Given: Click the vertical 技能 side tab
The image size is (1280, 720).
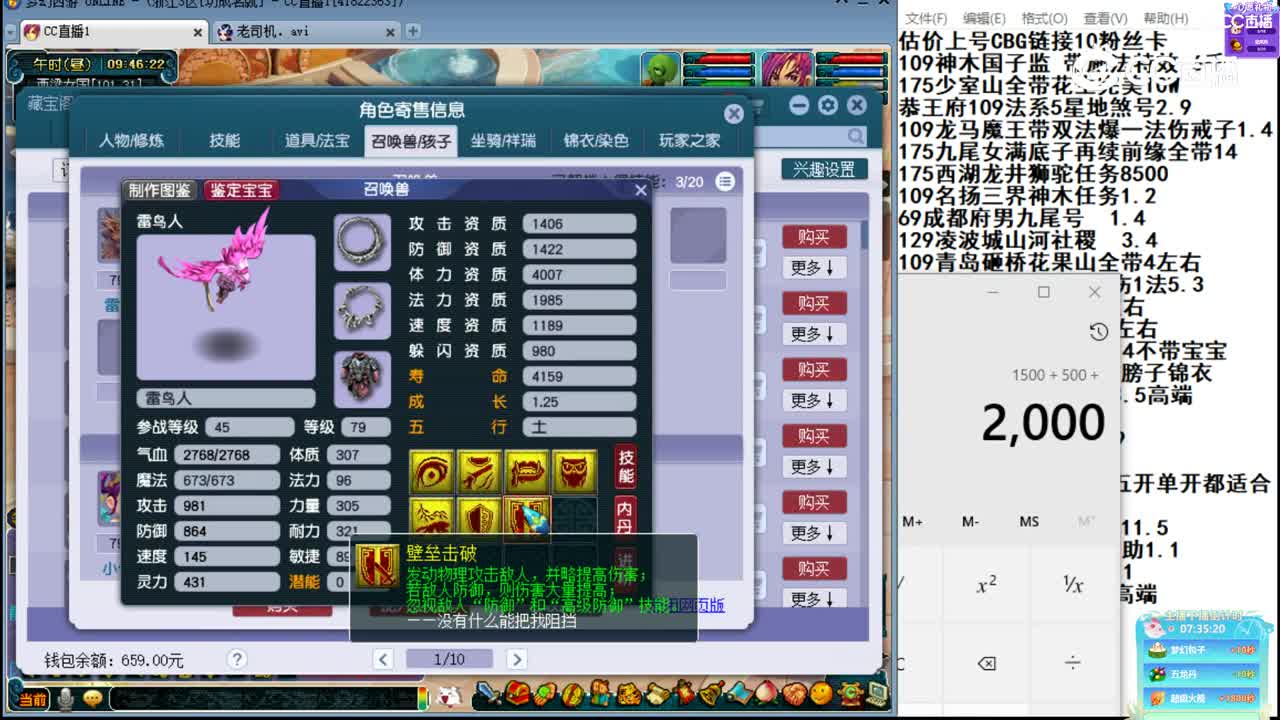Looking at the screenshot, I should [625, 466].
